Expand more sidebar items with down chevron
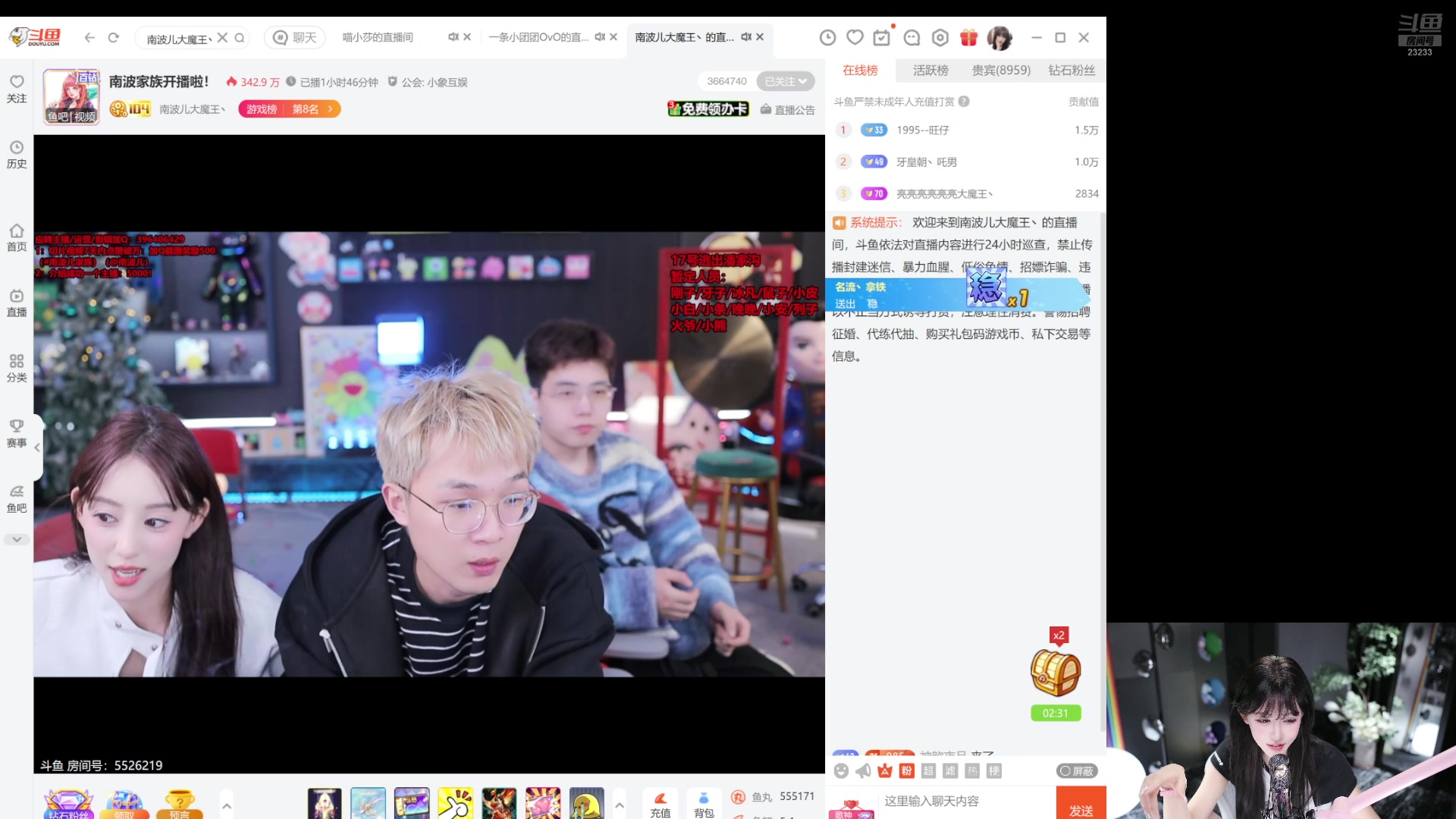This screenshot has height=819, width=1456. tap(17, 539)
